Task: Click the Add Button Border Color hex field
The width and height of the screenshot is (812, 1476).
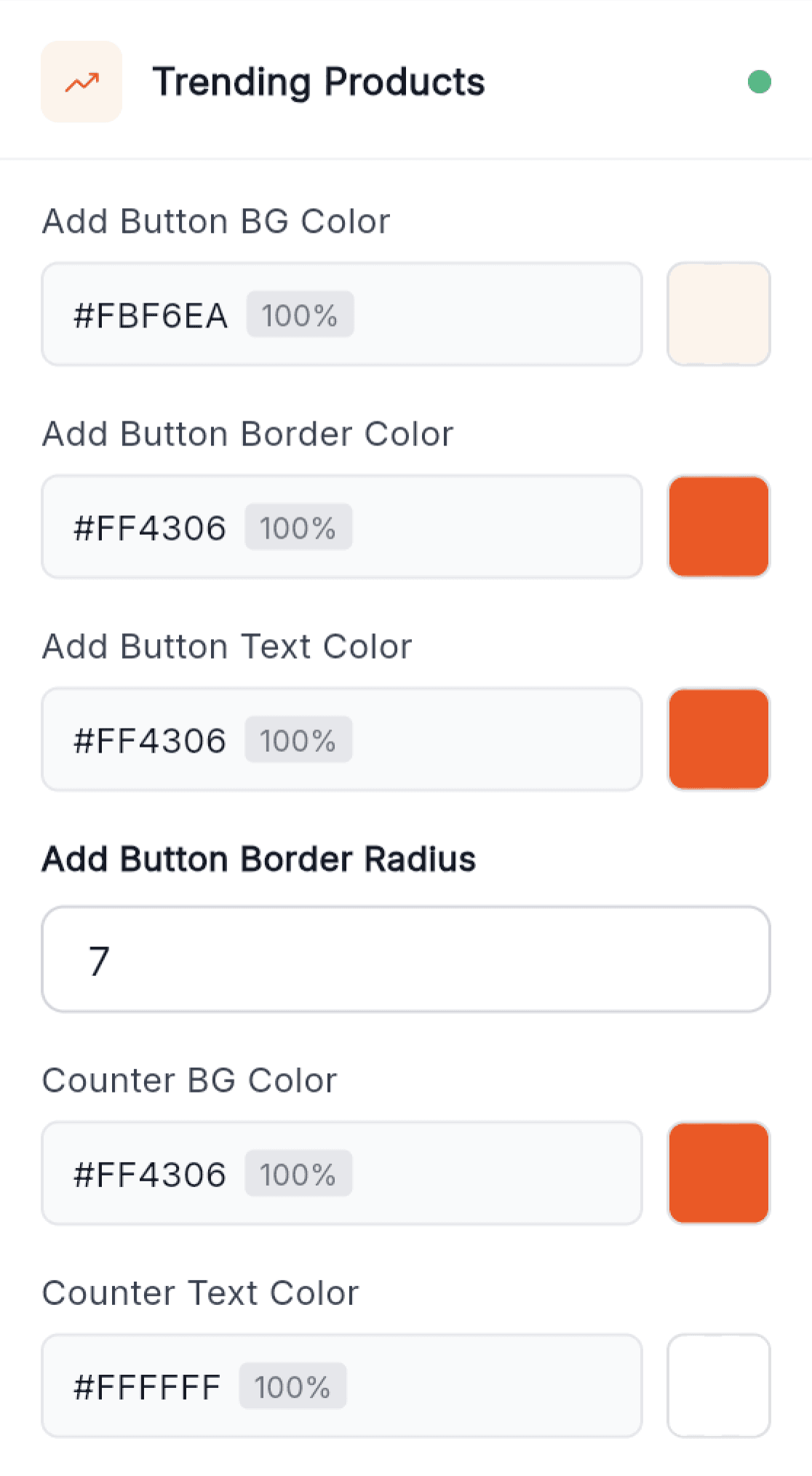Action: tap(342, 526)
